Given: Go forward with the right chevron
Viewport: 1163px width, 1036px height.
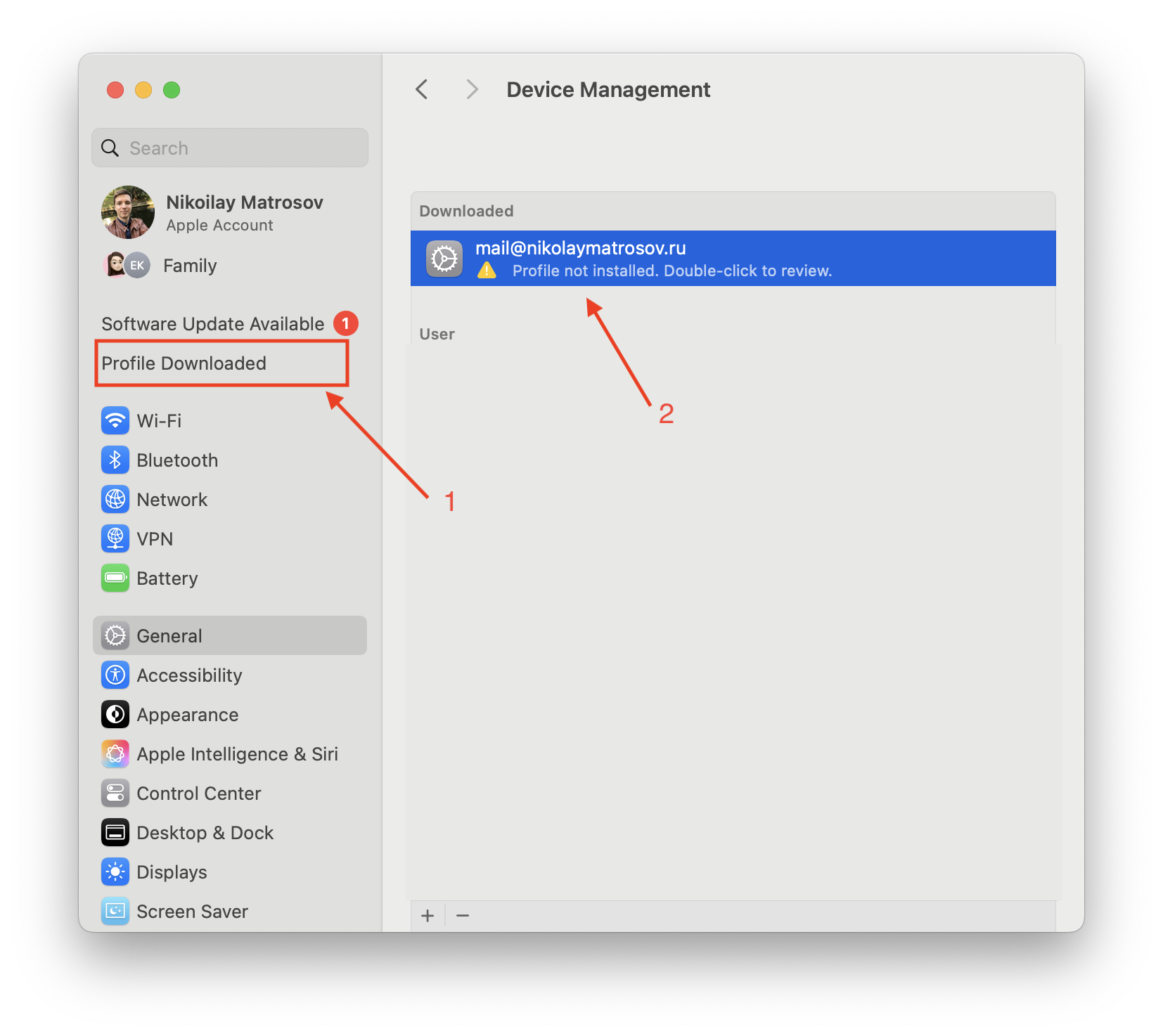Looking at the screenshot, I should click(472, 90).
